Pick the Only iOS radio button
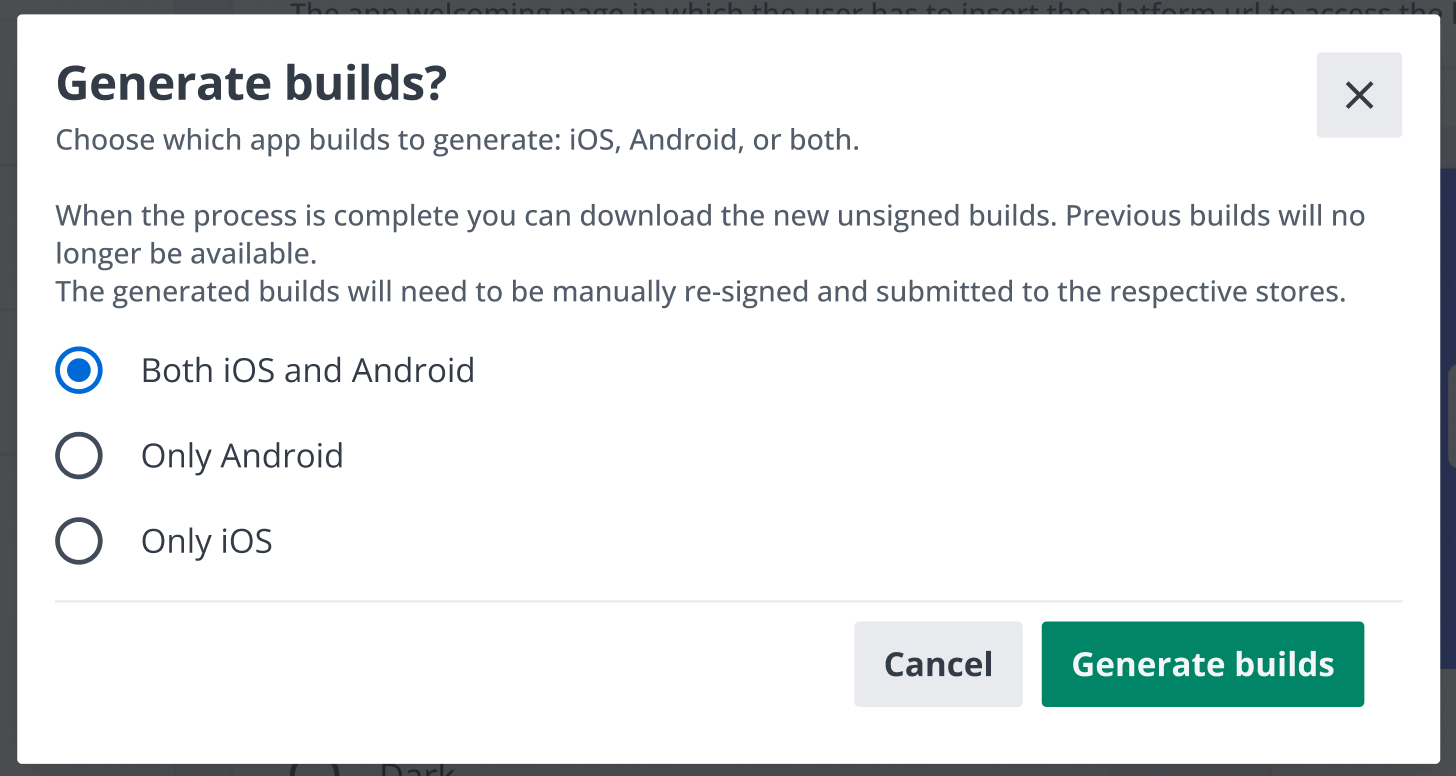The image size is (1456, 776). [x=79, y=541]
